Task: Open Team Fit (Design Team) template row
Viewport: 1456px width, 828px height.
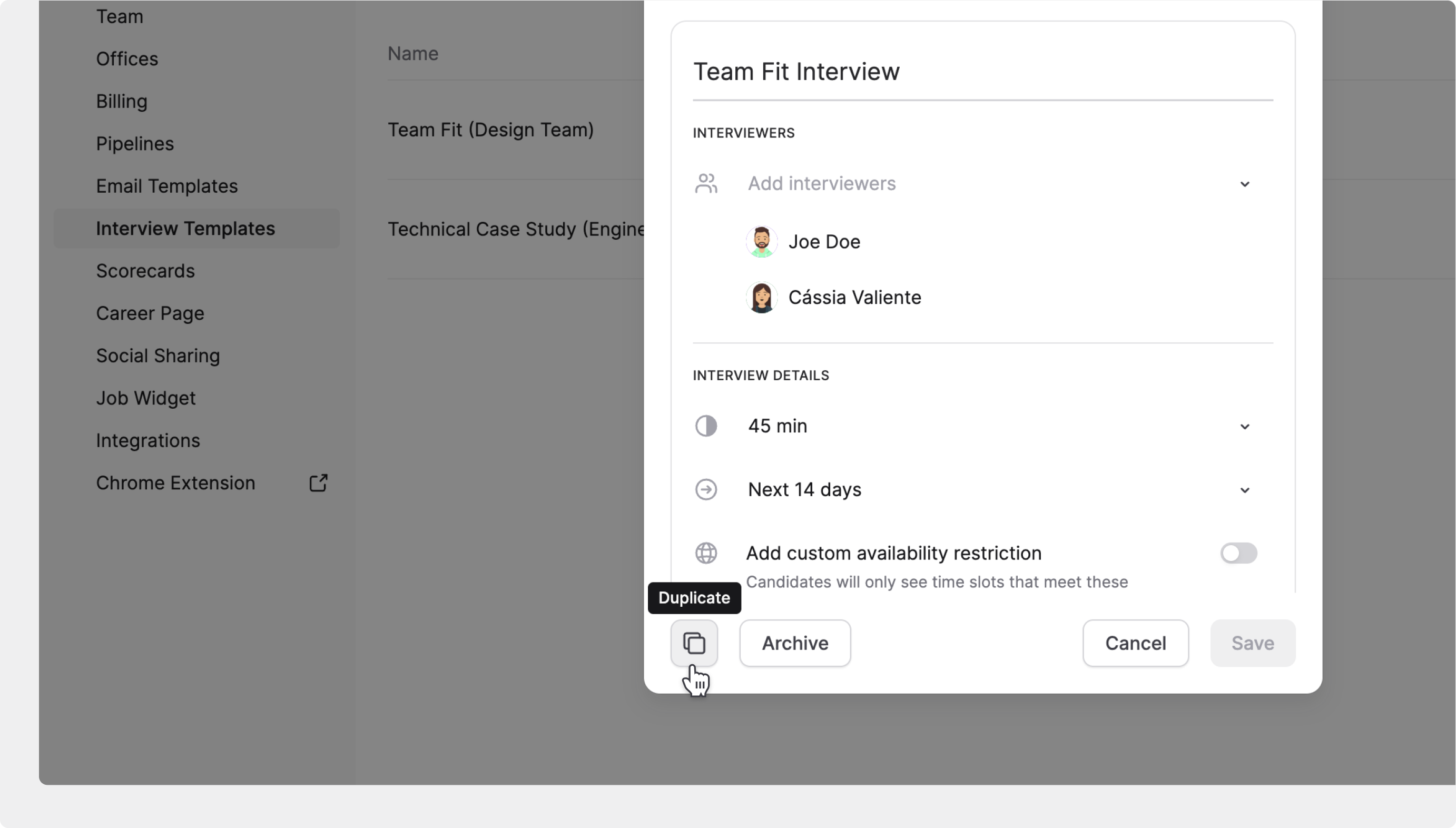Action: tap(490, 130)
